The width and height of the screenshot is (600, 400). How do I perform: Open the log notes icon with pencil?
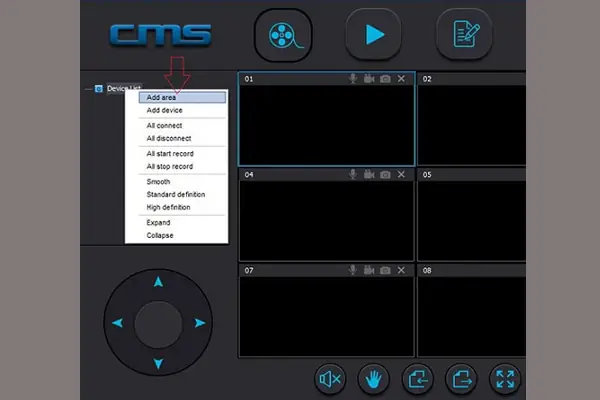point(465,34)
